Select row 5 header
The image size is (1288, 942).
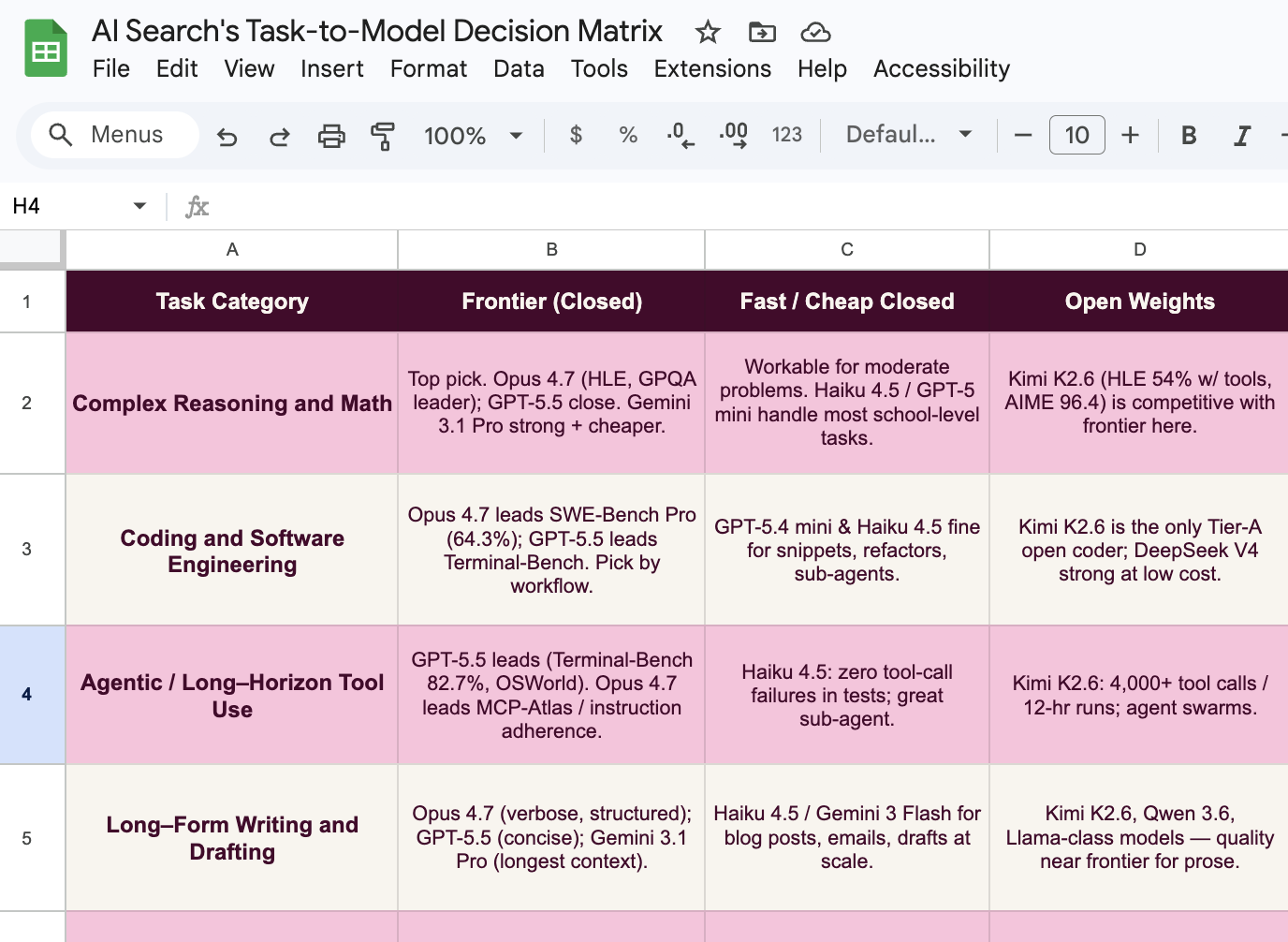pos(27,838)
